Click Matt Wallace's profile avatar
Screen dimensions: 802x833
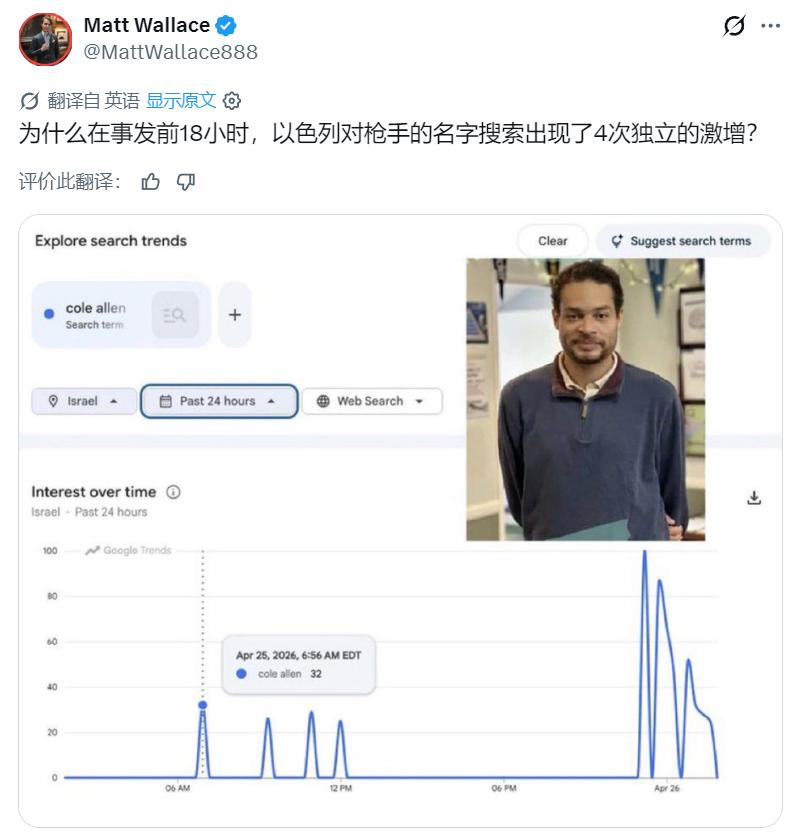(46, 39)
